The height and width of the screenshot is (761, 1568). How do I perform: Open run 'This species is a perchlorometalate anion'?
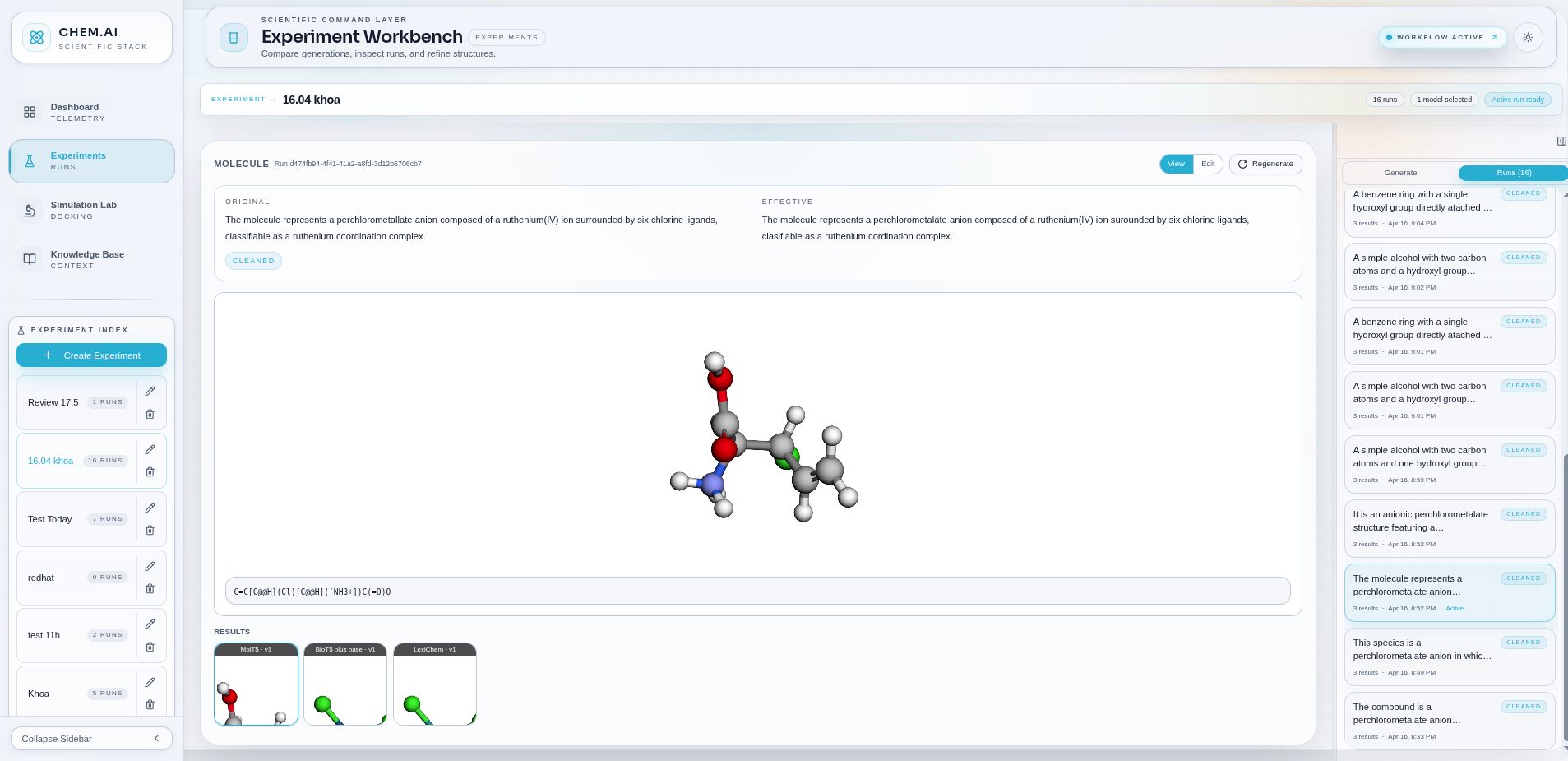coord(1450,657)
